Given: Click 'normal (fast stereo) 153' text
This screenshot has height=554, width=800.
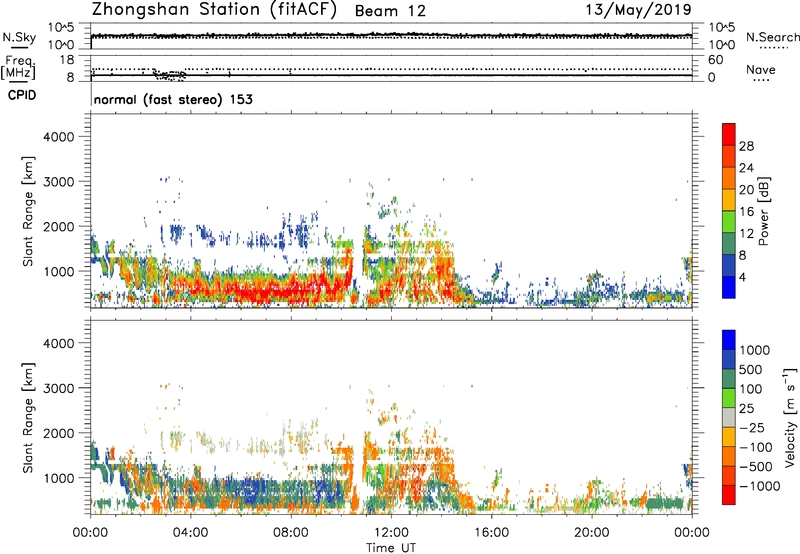Looking at the screenshot, I should (173, 99).
